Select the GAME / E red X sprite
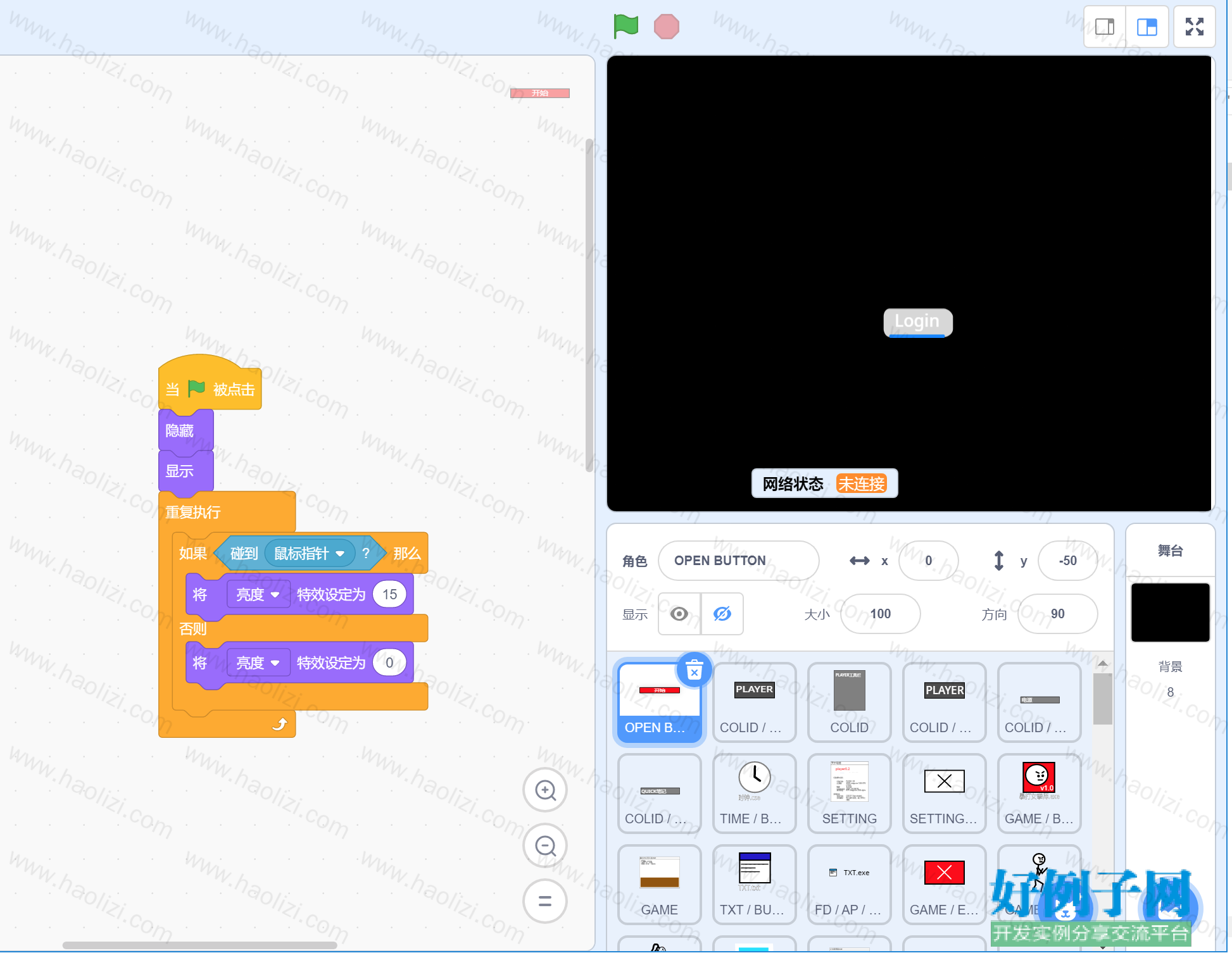 pyautogui.click(x=944, y=885)
